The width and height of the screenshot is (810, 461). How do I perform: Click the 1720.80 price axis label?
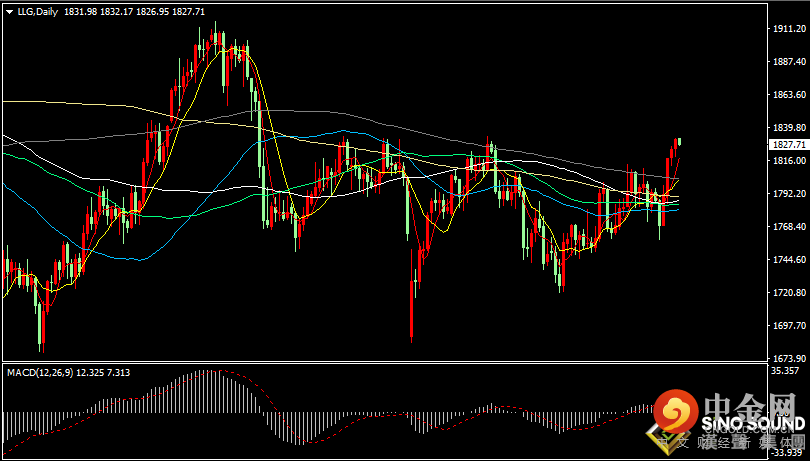tap(791, 293)
